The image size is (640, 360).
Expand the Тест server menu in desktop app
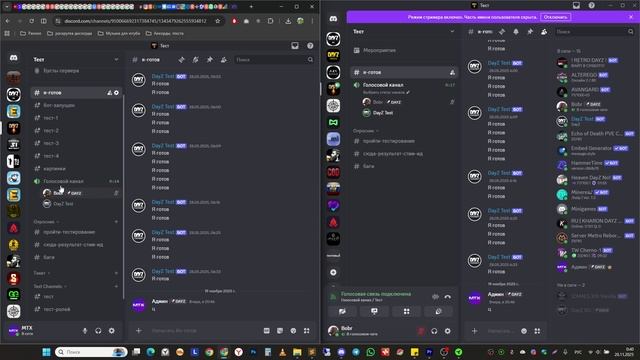tap(452, 31)
